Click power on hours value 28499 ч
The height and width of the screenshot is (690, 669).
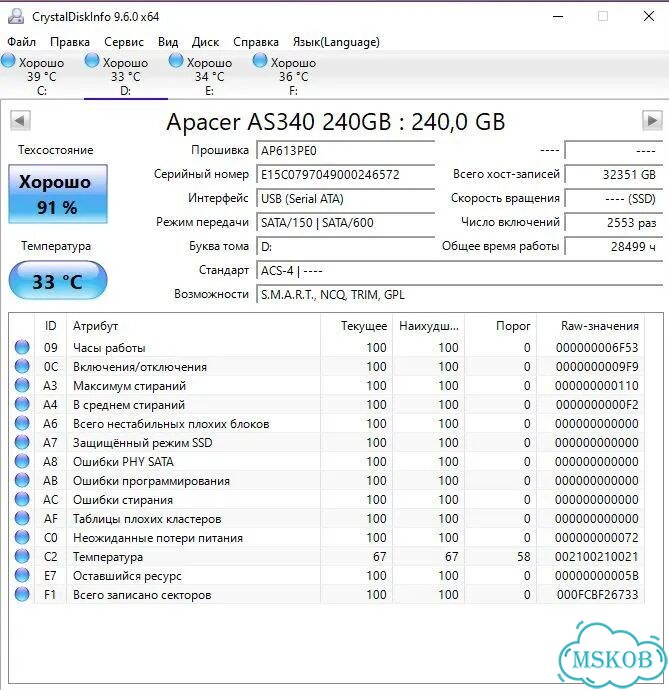point(614,246)
